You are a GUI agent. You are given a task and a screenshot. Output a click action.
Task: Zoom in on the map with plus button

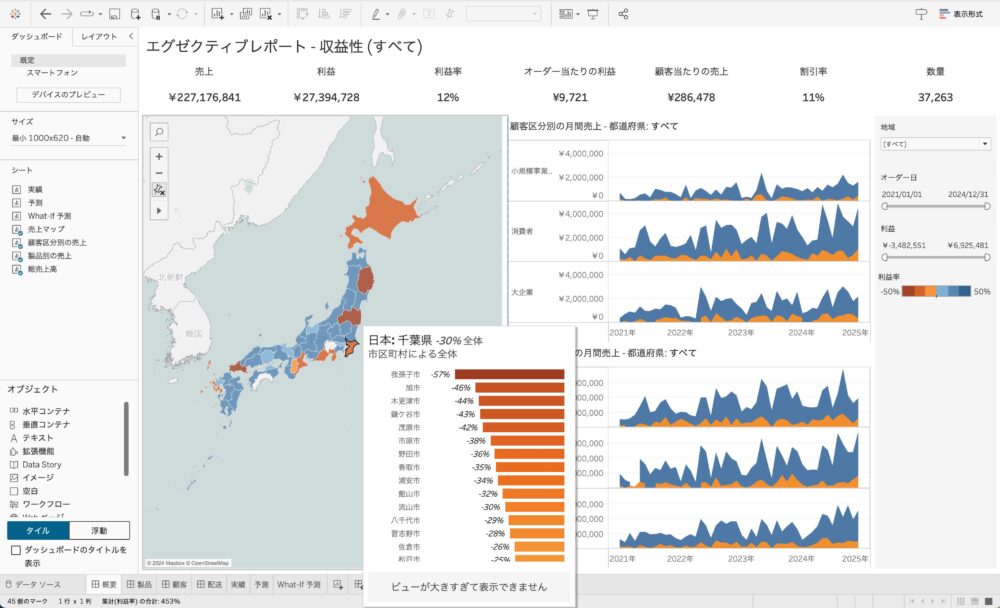click(x=159, y=156)
